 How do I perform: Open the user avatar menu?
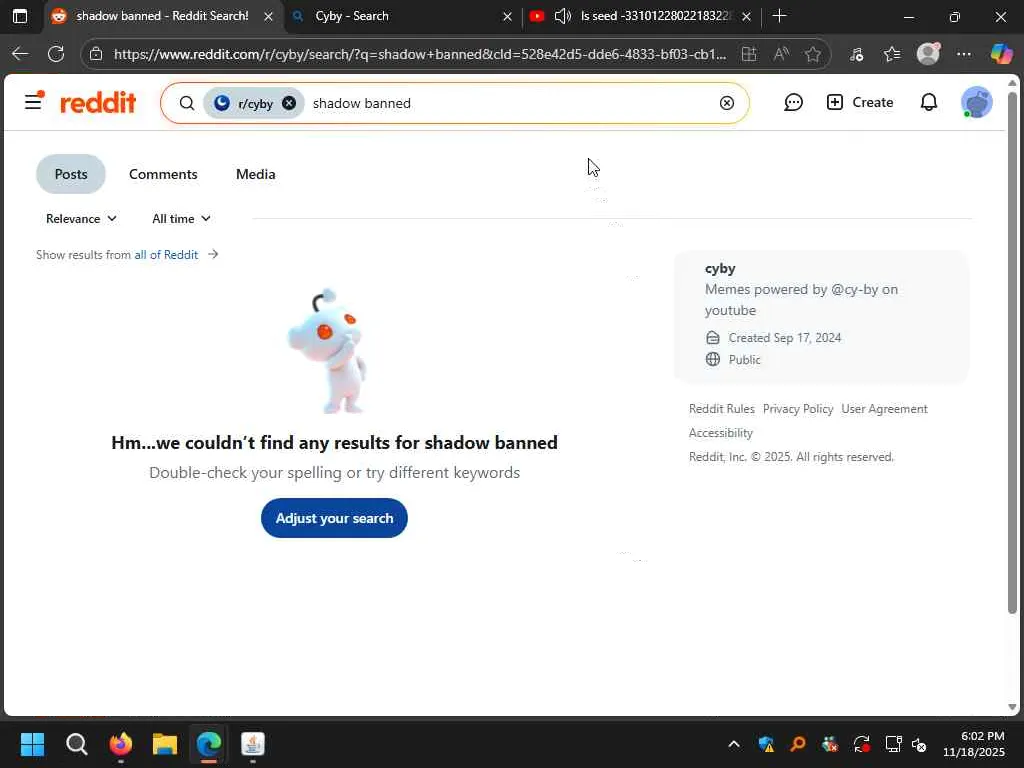976,103
